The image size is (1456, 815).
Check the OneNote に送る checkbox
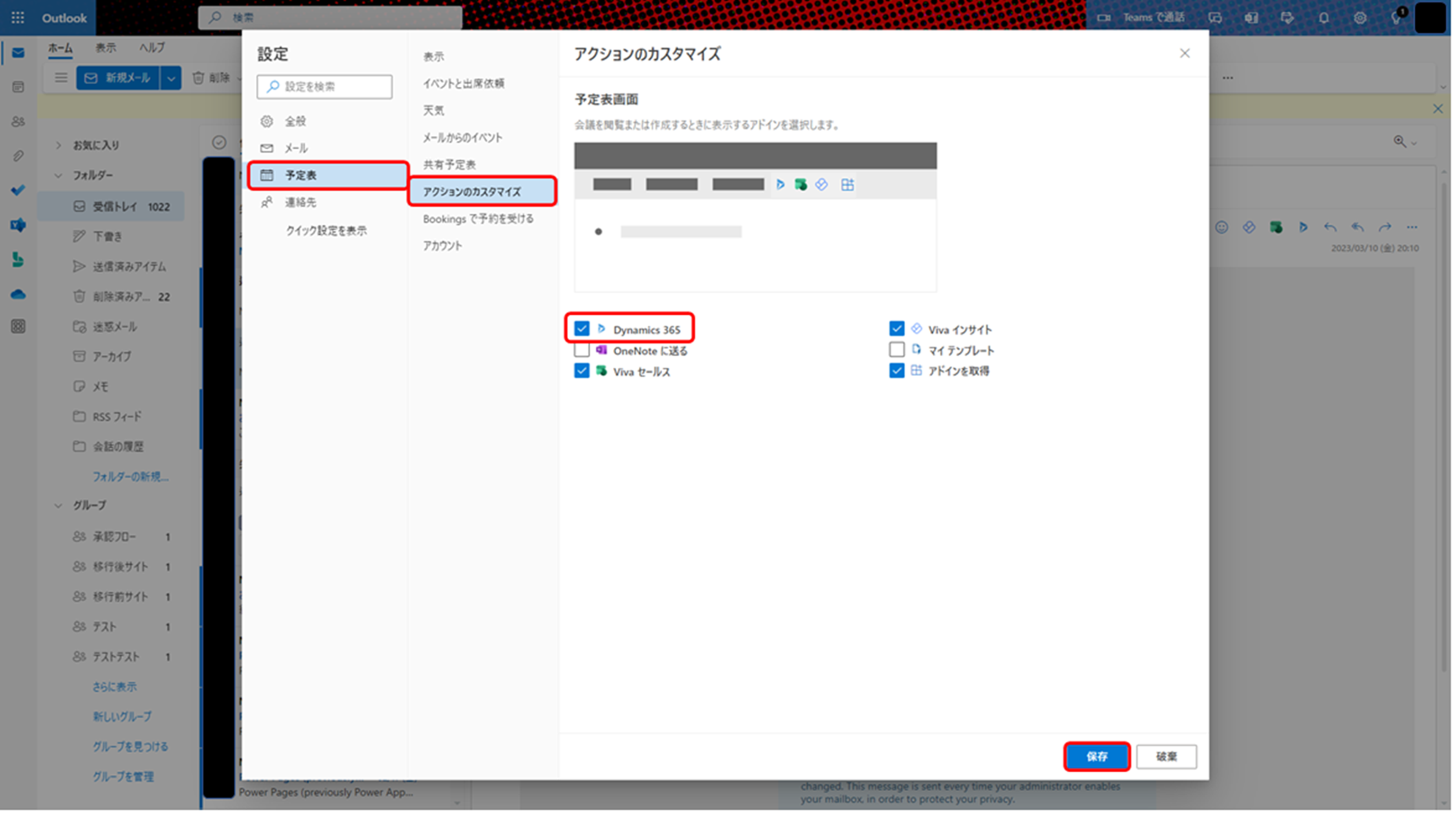(582, 350)
